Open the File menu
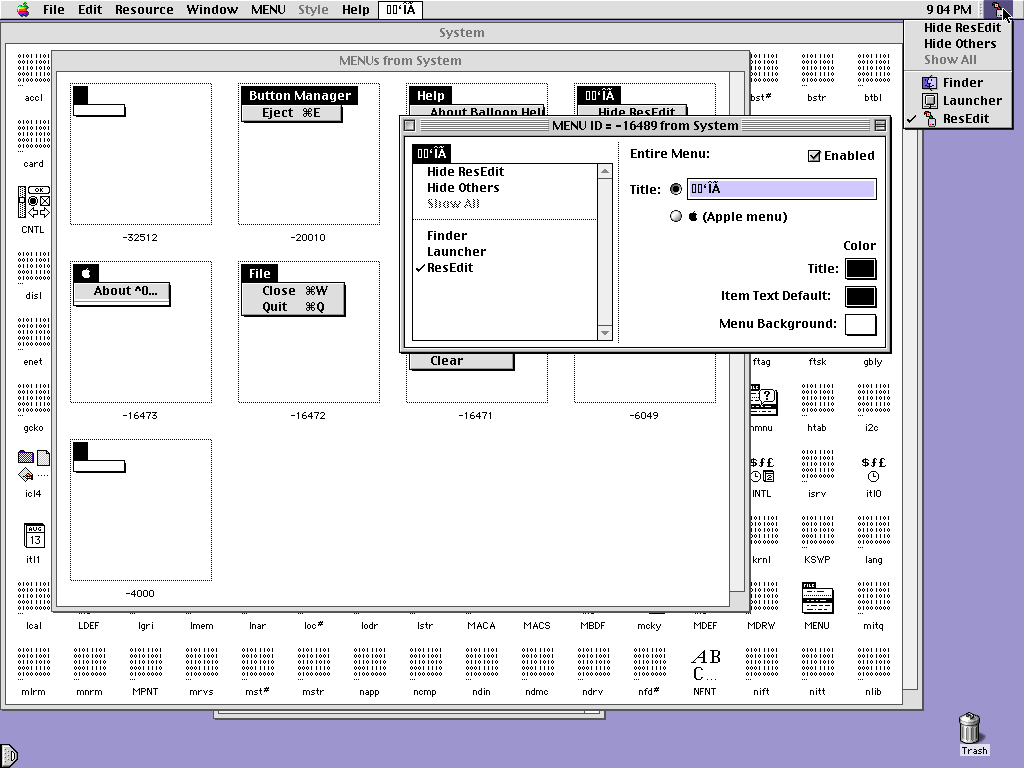Viewport: 1024px width, 768px height. click(54, 9)
